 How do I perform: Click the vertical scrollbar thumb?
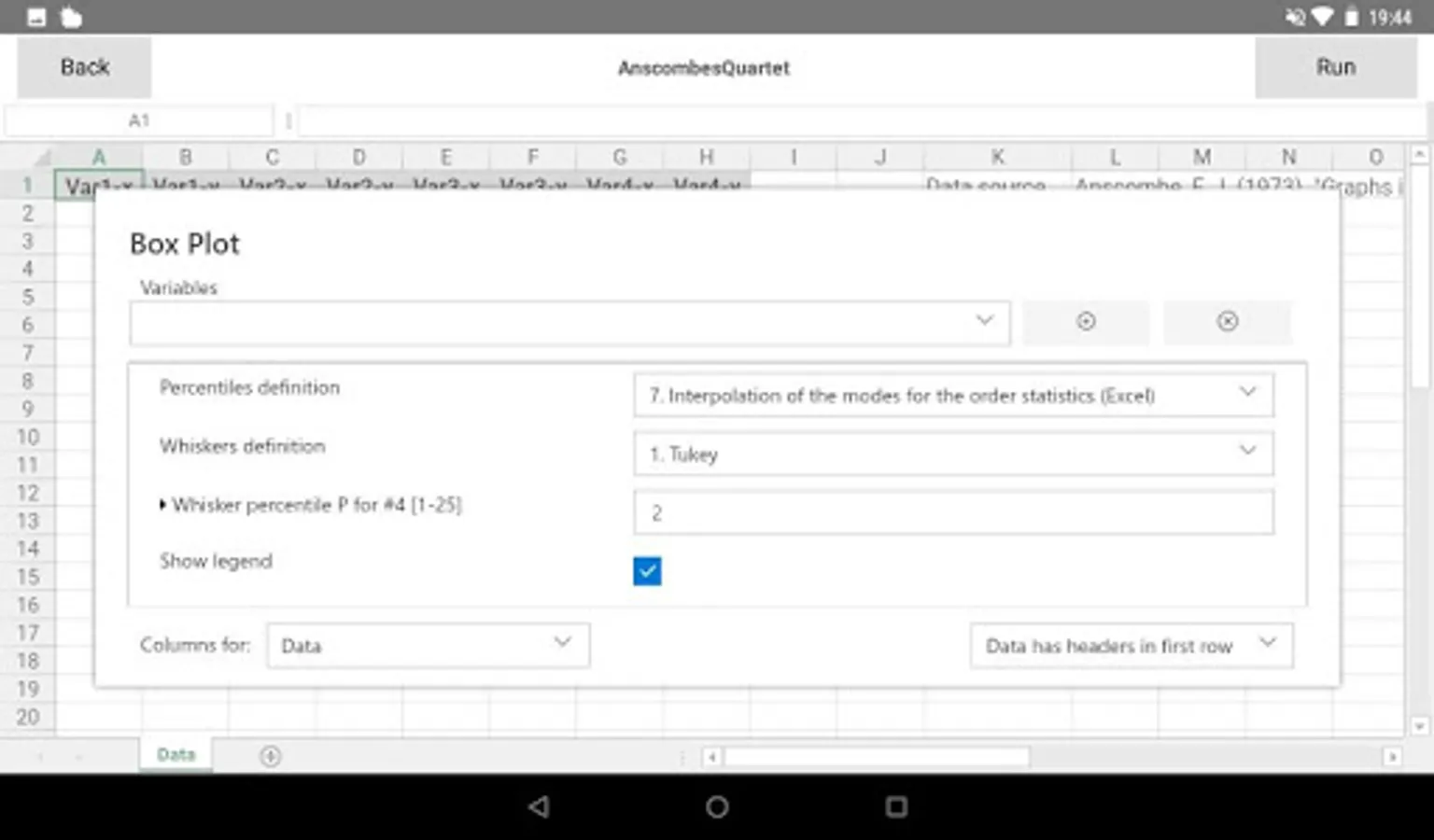pos(1419,275)
